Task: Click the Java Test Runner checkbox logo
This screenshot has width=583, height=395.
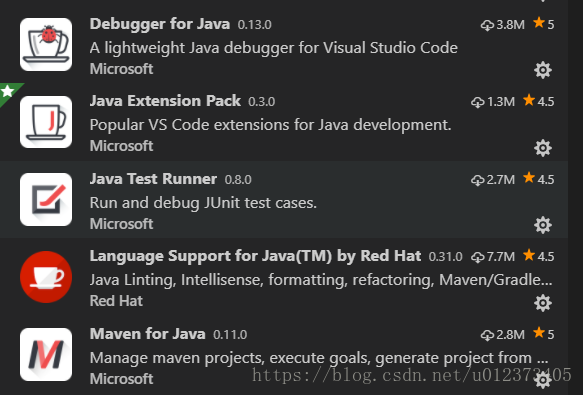Action: [46, 199]
